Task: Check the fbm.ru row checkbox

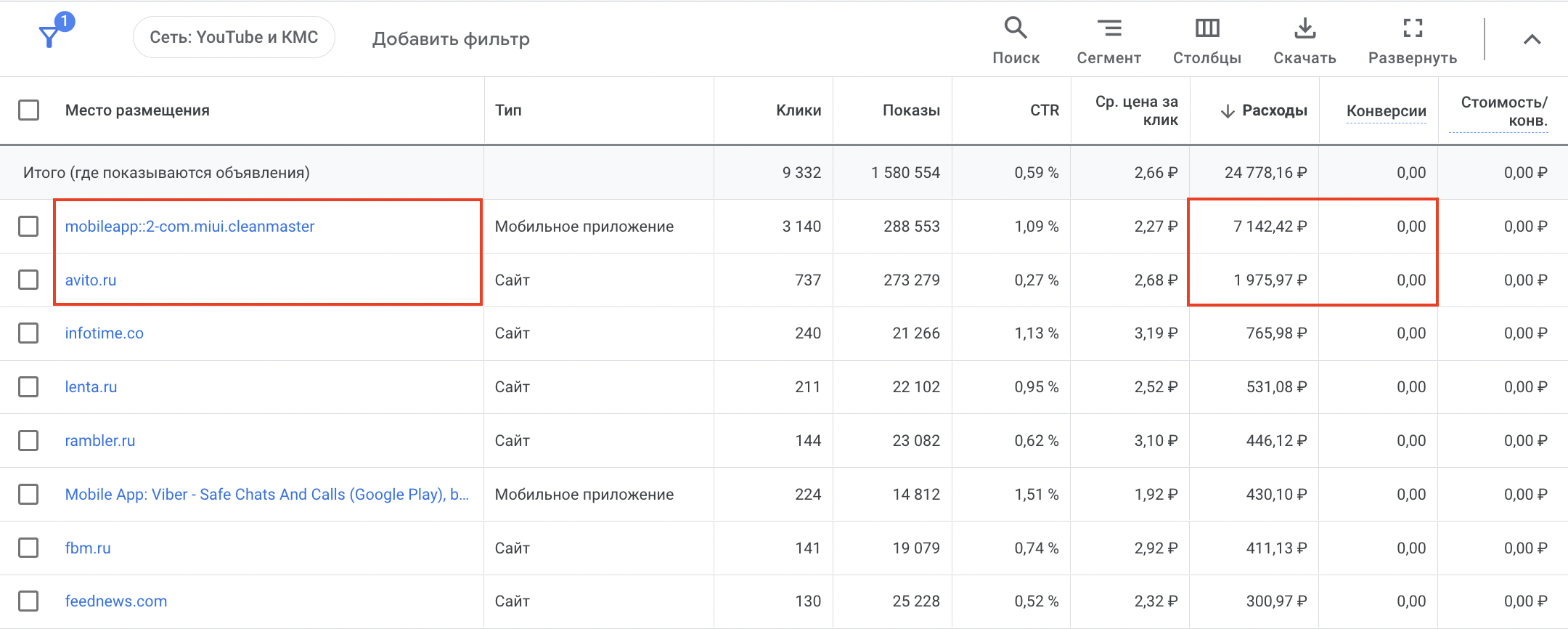Action: [x=28, y=548]
